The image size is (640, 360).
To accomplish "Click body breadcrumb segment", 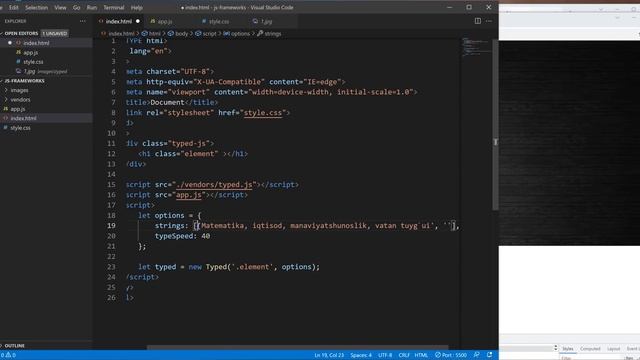I will click(x=182, y=33).
